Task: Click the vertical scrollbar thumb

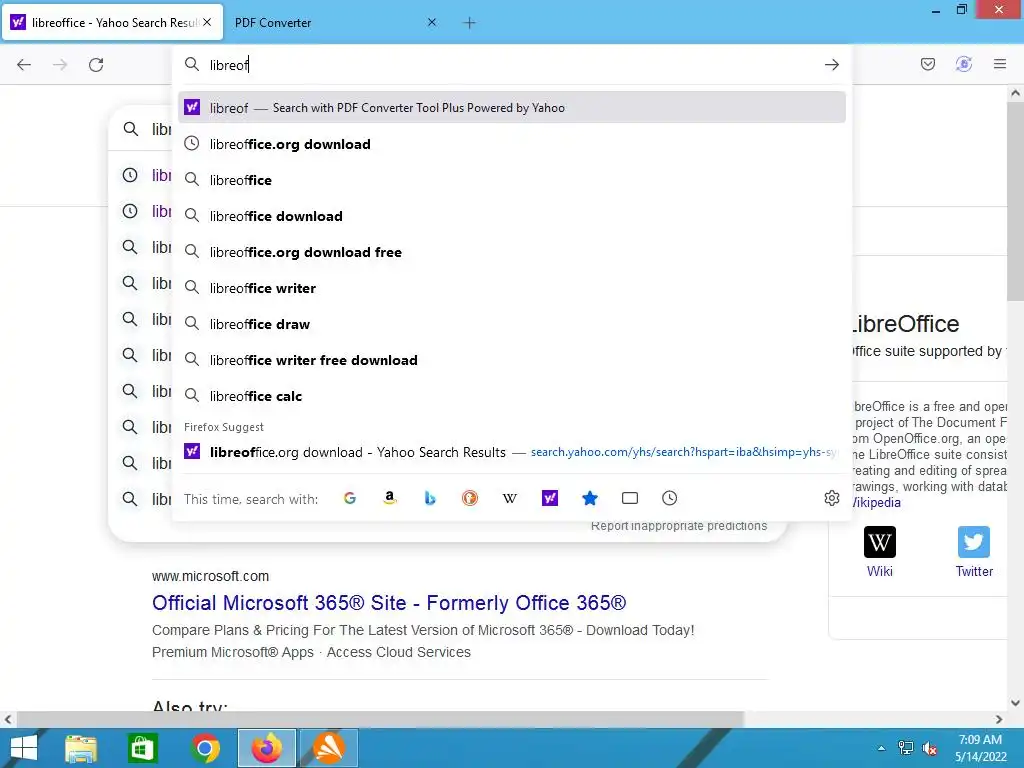Action: click(x=1016, y=199)
